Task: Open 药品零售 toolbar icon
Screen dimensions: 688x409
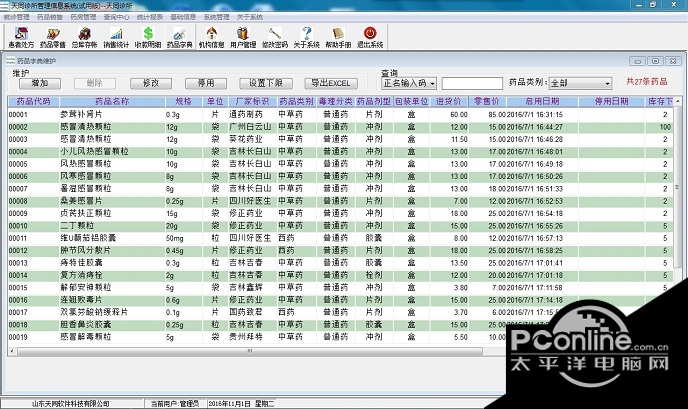Action: click(x=53, y=37)
